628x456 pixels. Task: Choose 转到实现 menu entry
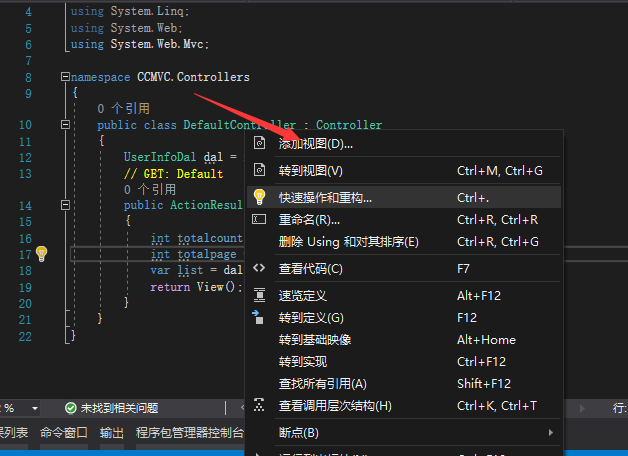click(x=404, y=362)
